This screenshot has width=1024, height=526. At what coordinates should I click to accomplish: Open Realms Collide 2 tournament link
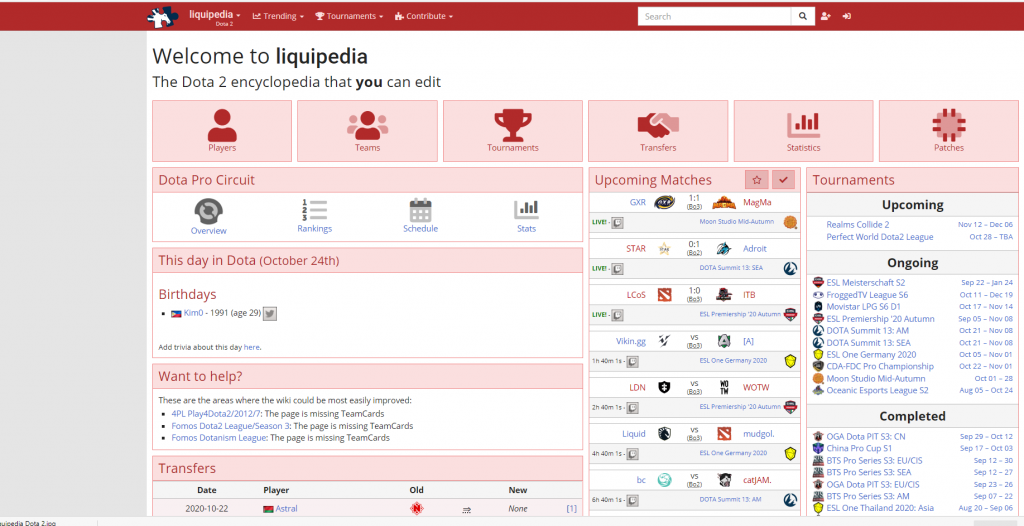857,224
